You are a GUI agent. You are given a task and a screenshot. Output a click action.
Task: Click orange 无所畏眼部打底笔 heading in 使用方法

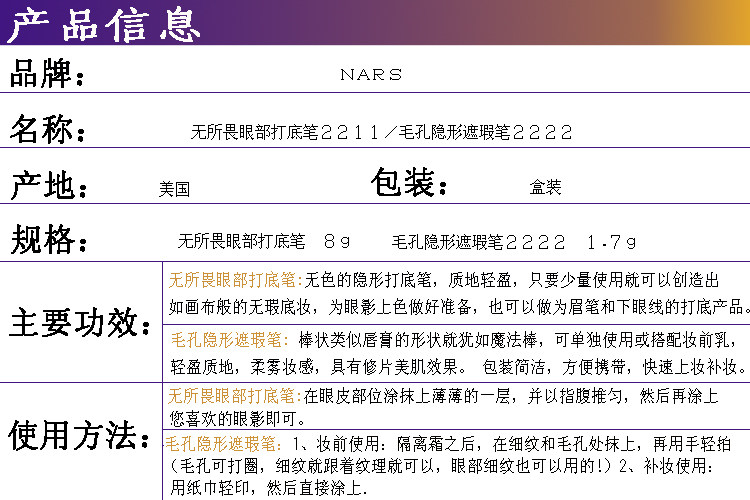pyautogui.click(x=235, y=396)
